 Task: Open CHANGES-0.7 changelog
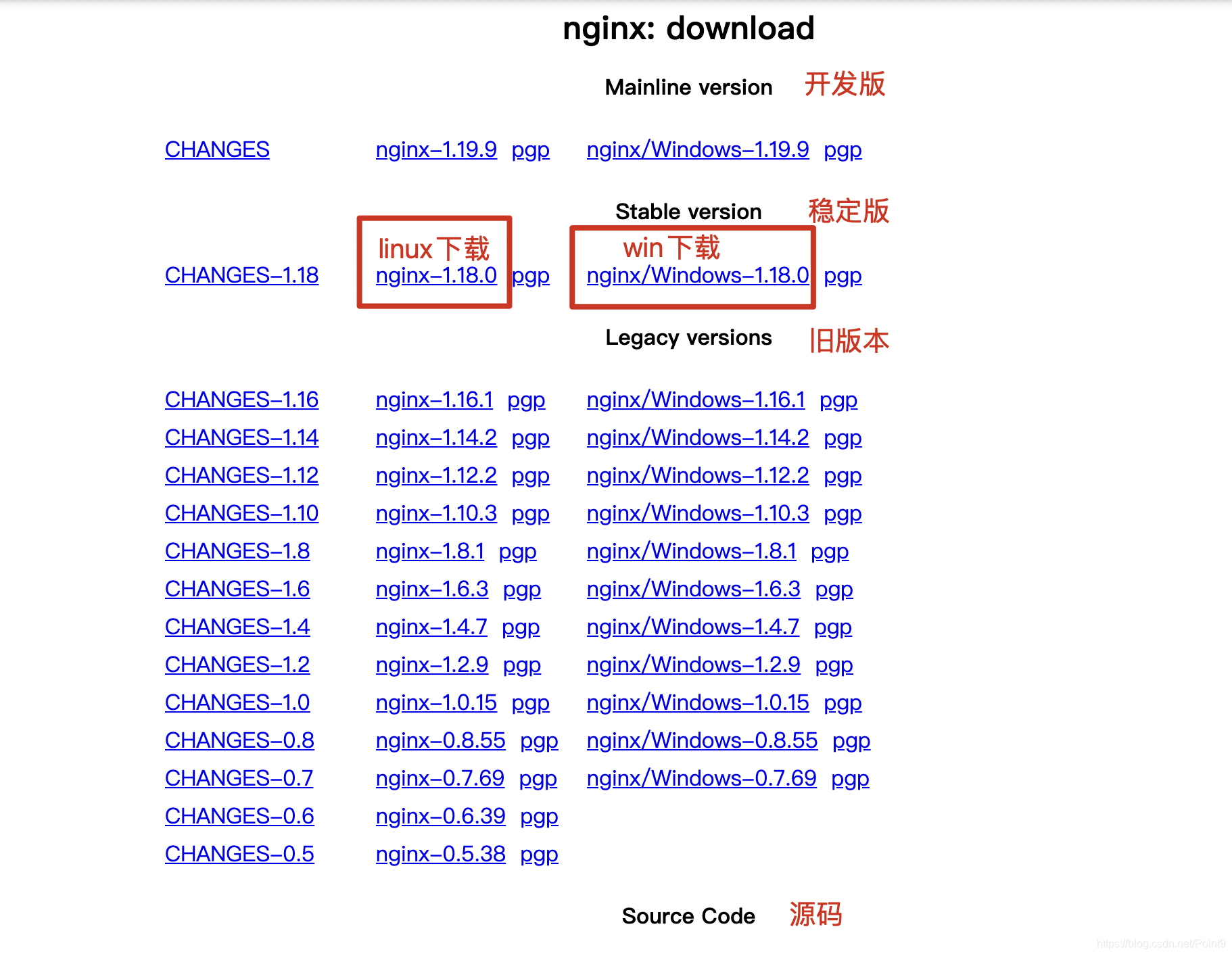pos(239,778)
